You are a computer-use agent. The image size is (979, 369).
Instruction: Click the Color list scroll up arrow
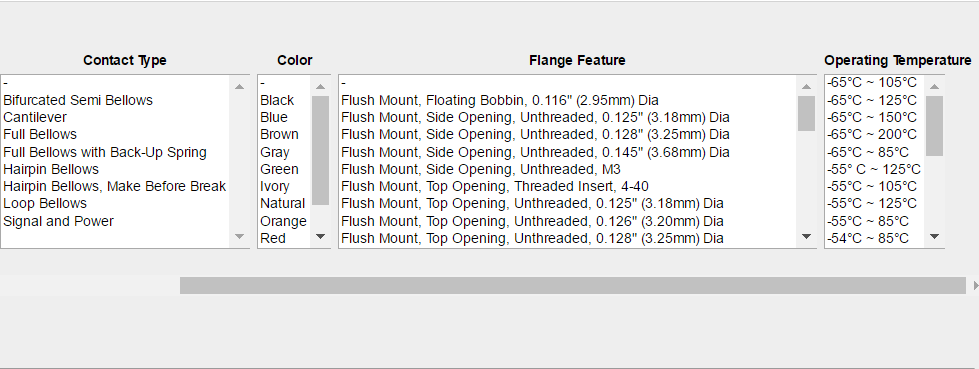(320, 87)
